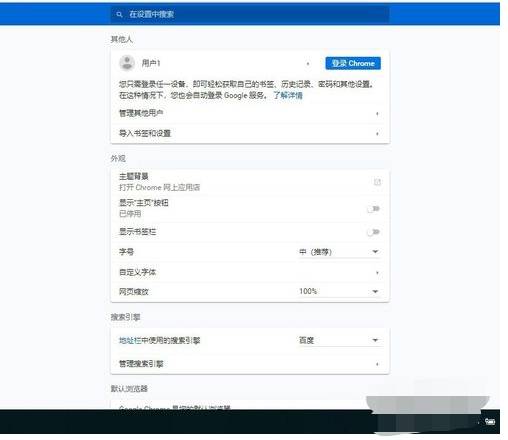Toggle the 显示"主页"按钮 switch
This screenshot has height=440, width=508.
coord(373,209)
